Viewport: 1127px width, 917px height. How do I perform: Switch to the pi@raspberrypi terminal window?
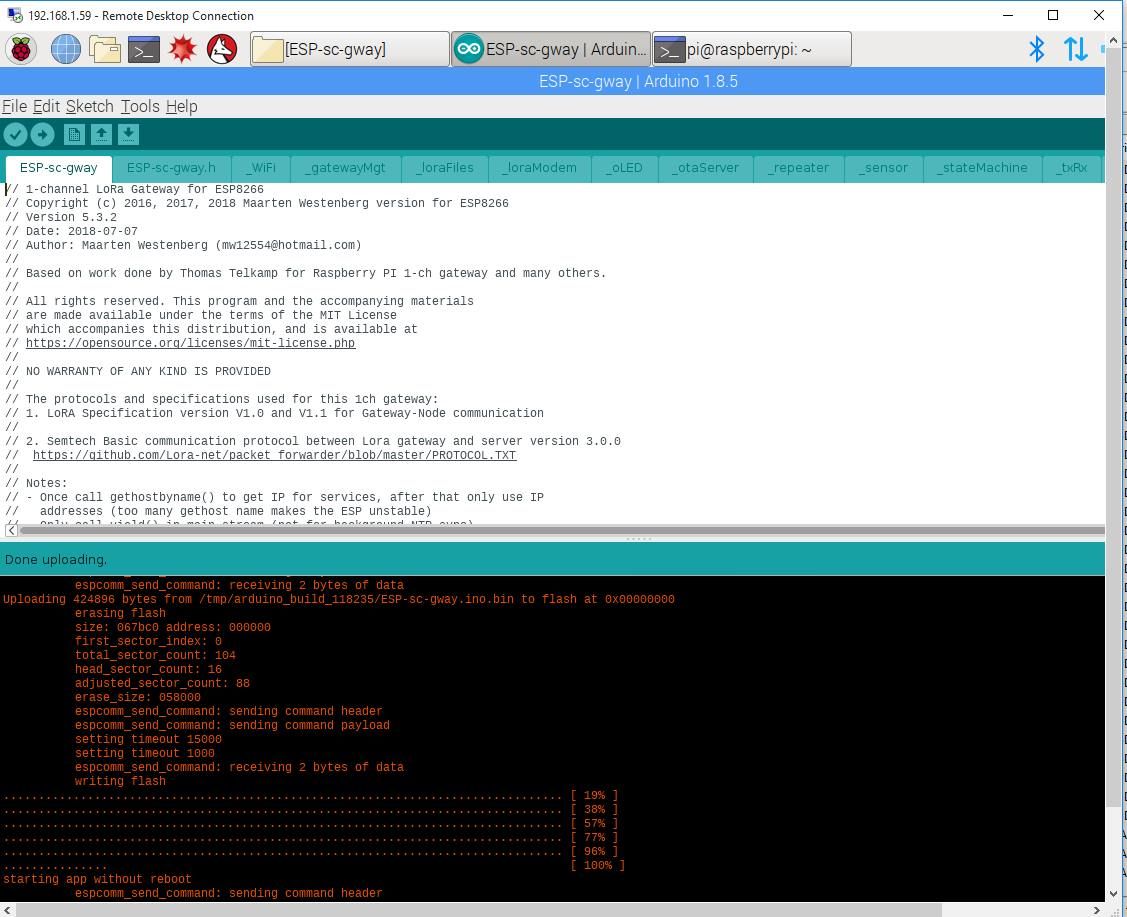750,49
